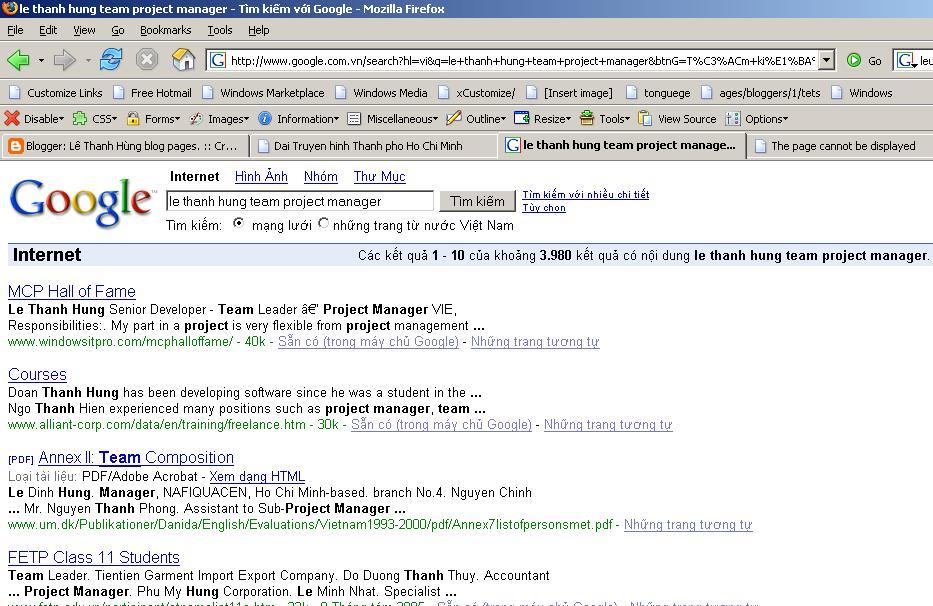
Task: Switch to the Dai Truyen hinh tab
Action: coord(374,146)
